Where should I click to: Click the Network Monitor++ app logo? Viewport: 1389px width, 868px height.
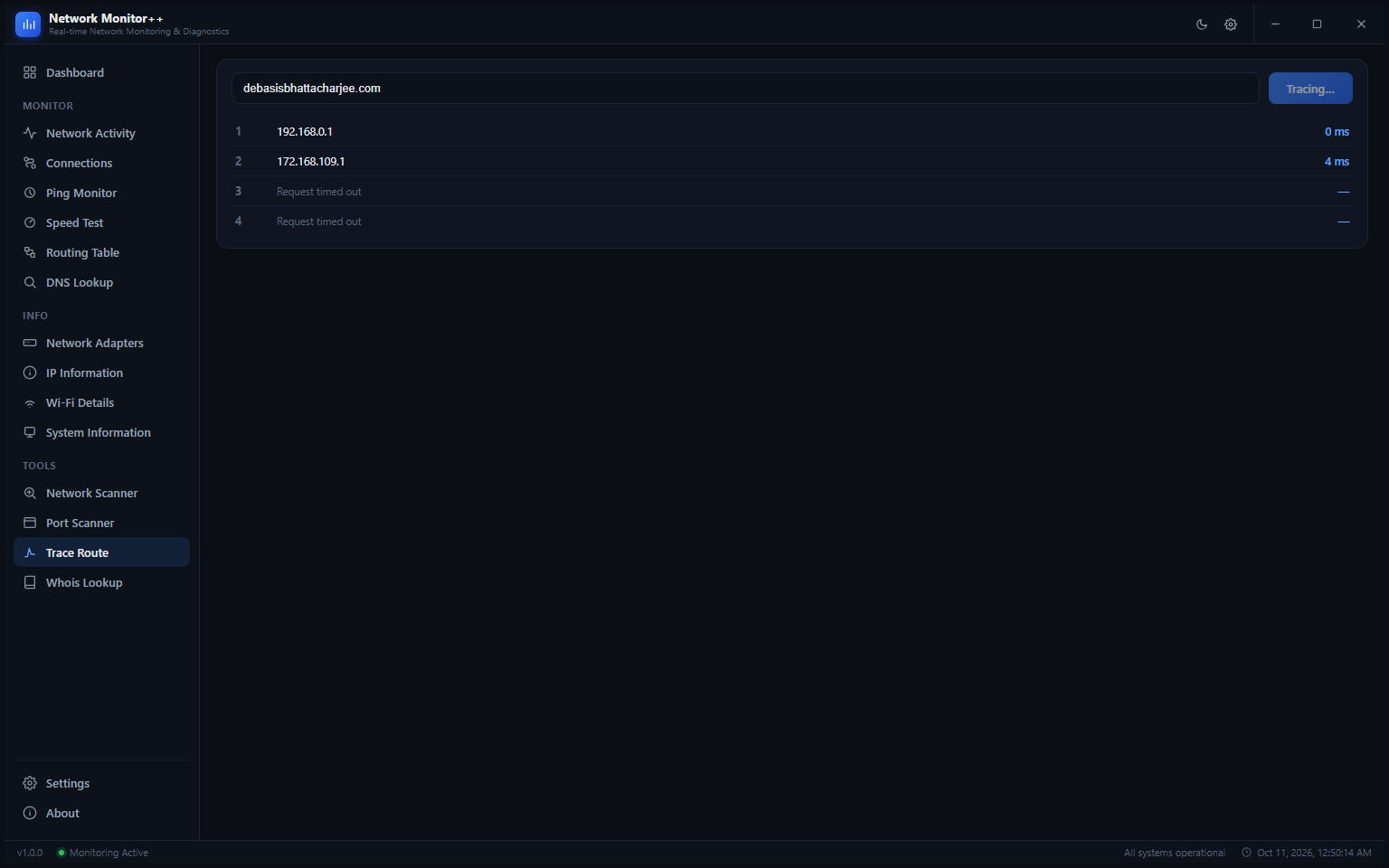point(28,24)
